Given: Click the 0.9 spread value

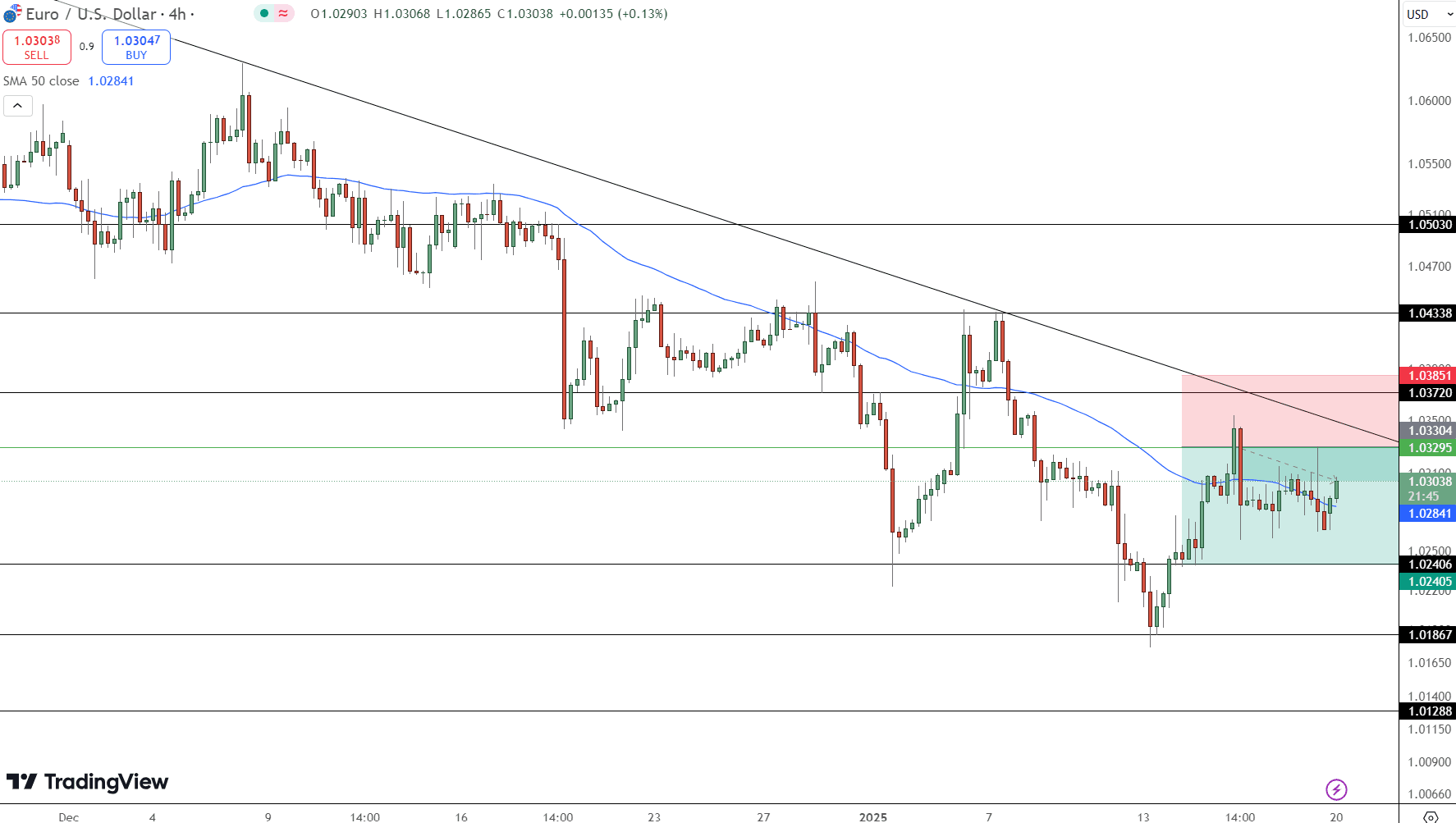Looking at the screenshot, I should pyautogui.click(x=87, y=47).
